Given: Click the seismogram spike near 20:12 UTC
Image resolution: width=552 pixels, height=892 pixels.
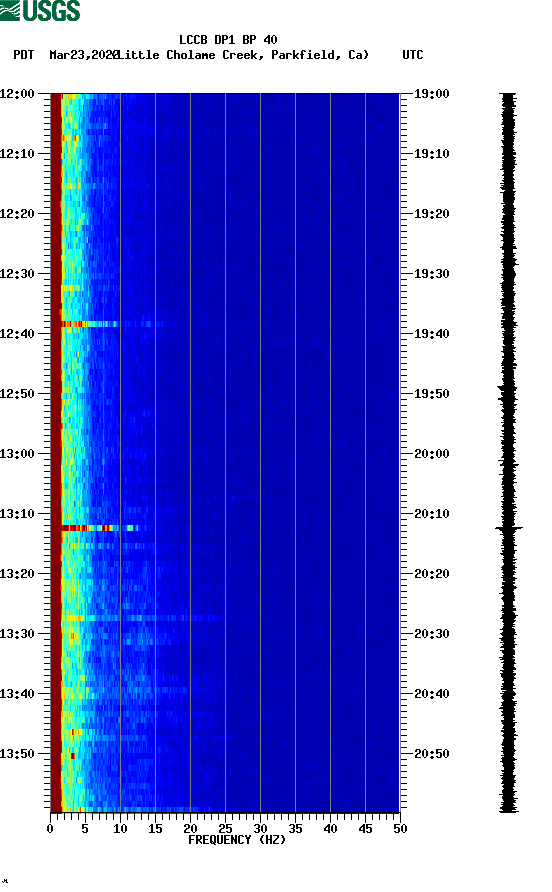Looking at the screenshot, I should pyautogui.click(x=509, y=528).
